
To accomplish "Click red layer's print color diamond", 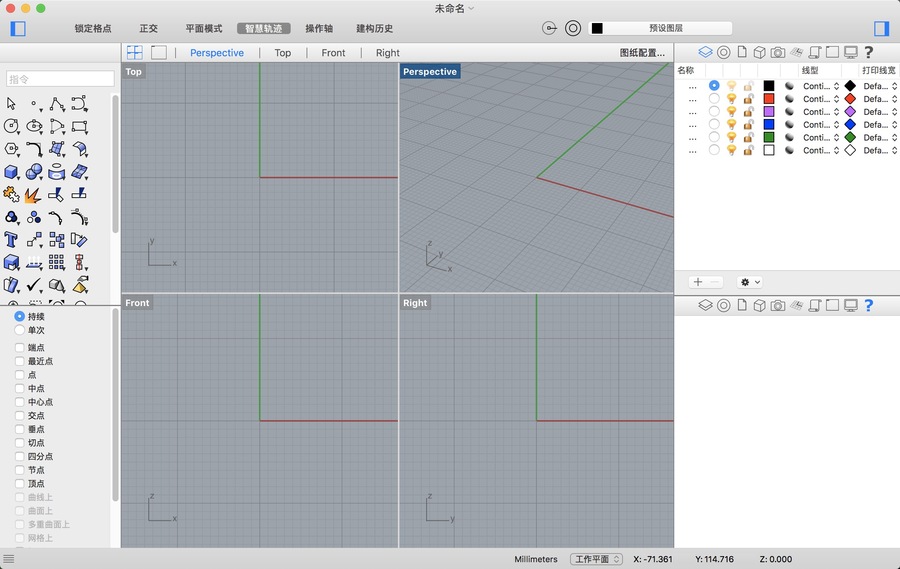I will pyautogui.click(x=850, y=99).
